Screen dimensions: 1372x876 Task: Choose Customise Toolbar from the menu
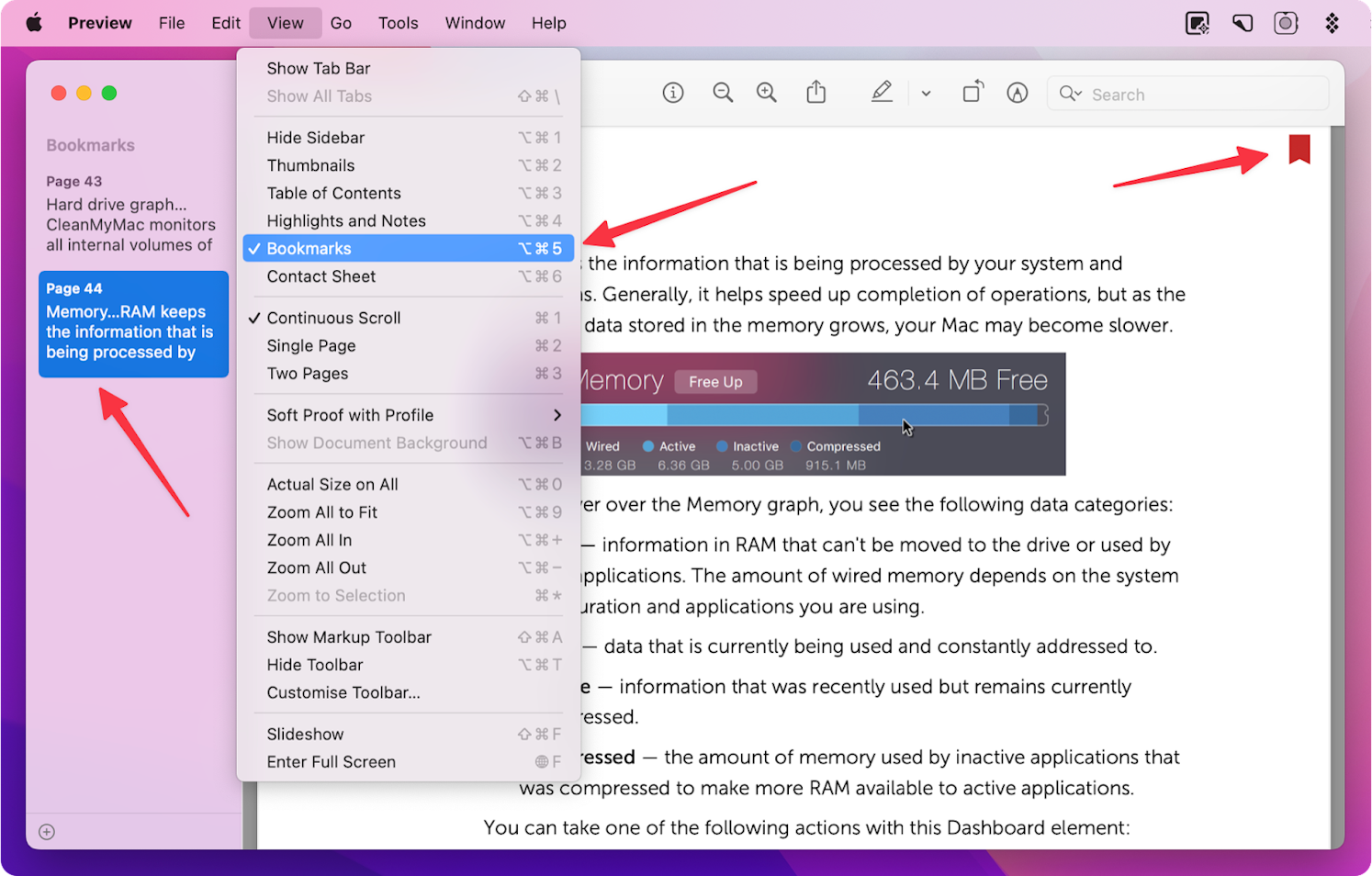click(344, 692)
